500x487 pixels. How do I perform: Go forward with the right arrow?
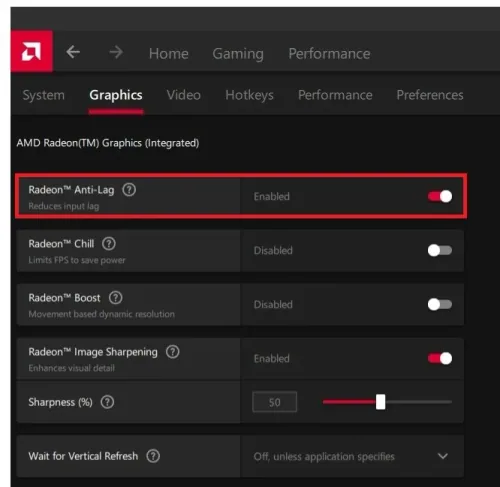[116, 52]
